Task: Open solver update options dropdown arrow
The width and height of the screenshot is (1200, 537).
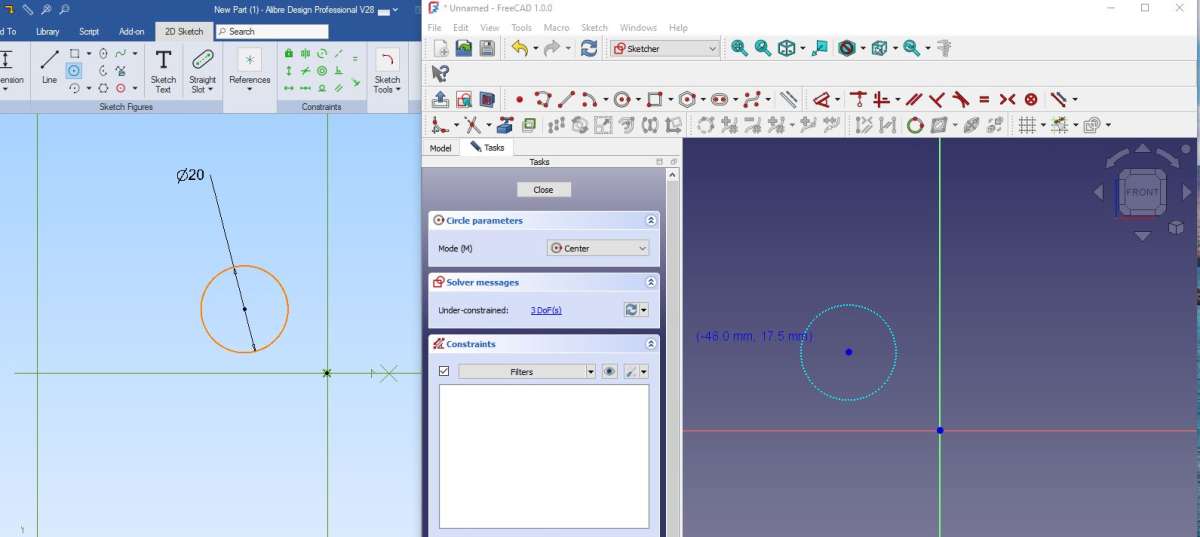Action: 645,310
